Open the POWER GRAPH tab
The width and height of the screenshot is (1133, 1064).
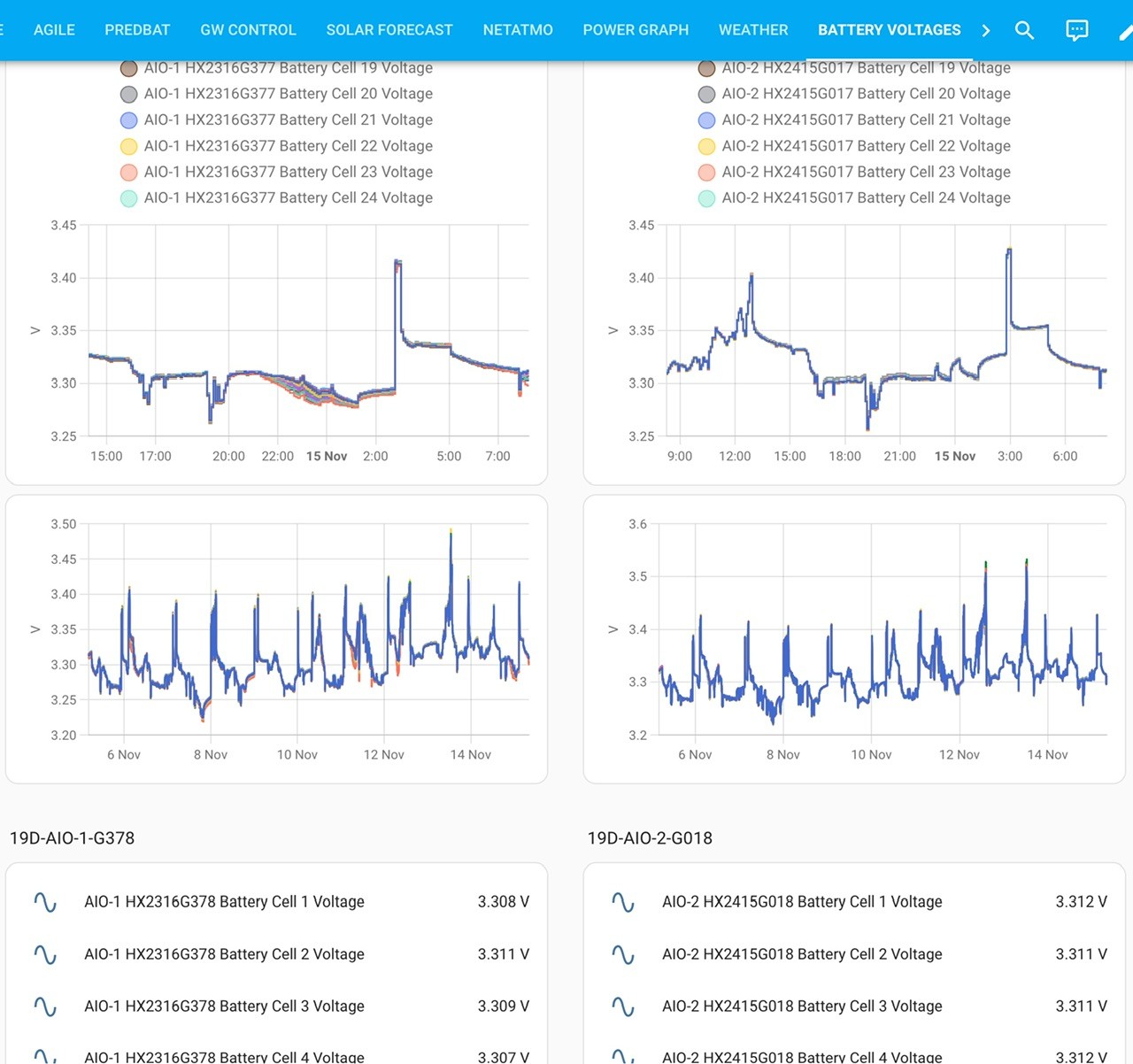(636, 30)
